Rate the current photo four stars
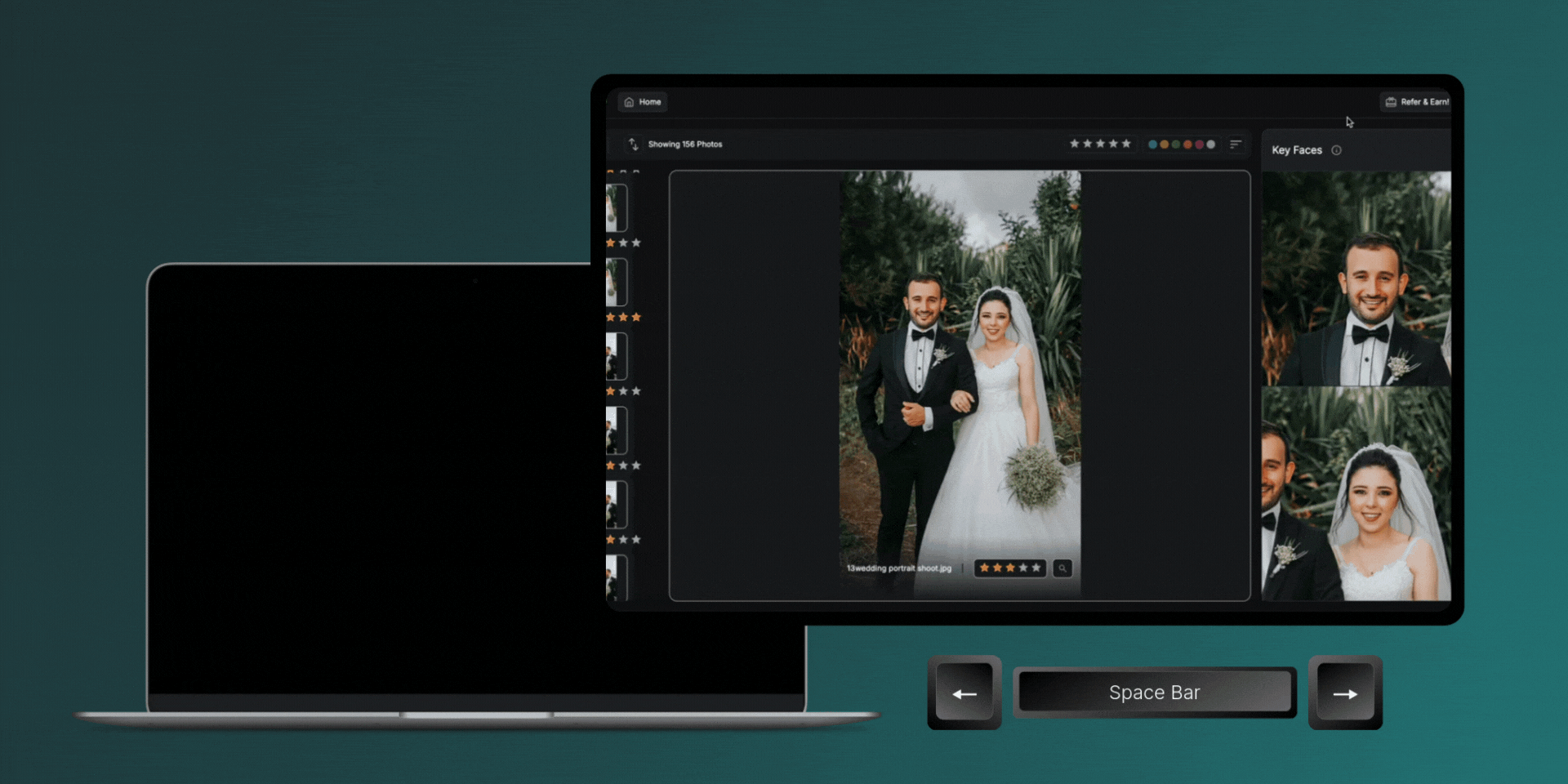Viewport: 1568px width, 784px height. point(1023,568)
